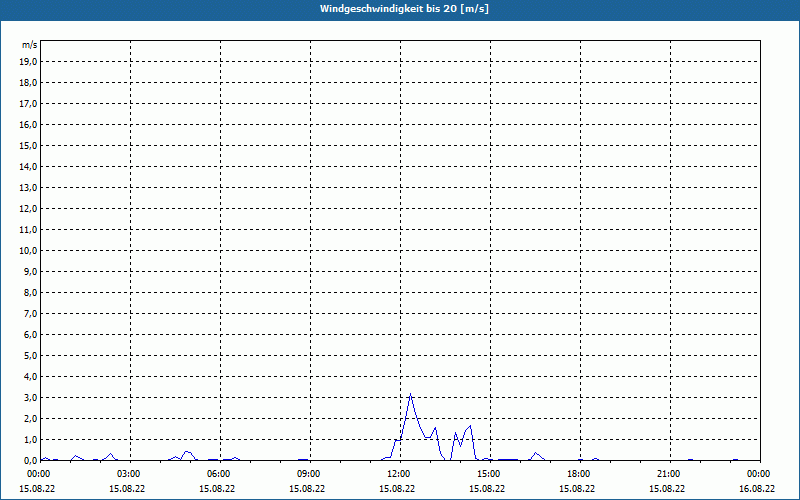Click the '18:00' time label
The width and height of the screenshot is (800, 500).
pyautogui.click(x=580, y=474)
